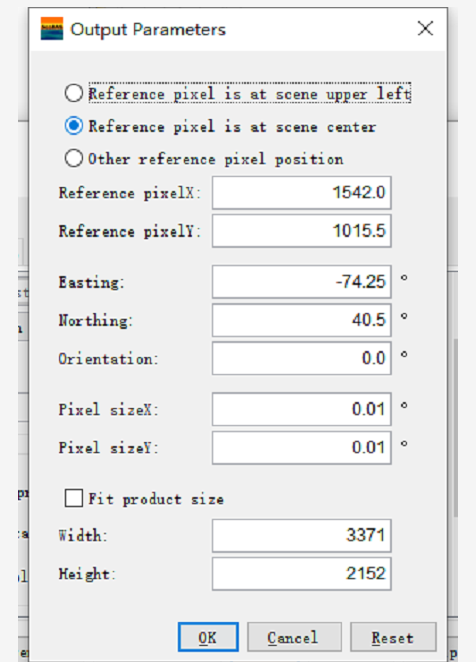Click the Reference pixelY input field
The height and width of the screenshot is (662, 476).
(x=302, y=231)
